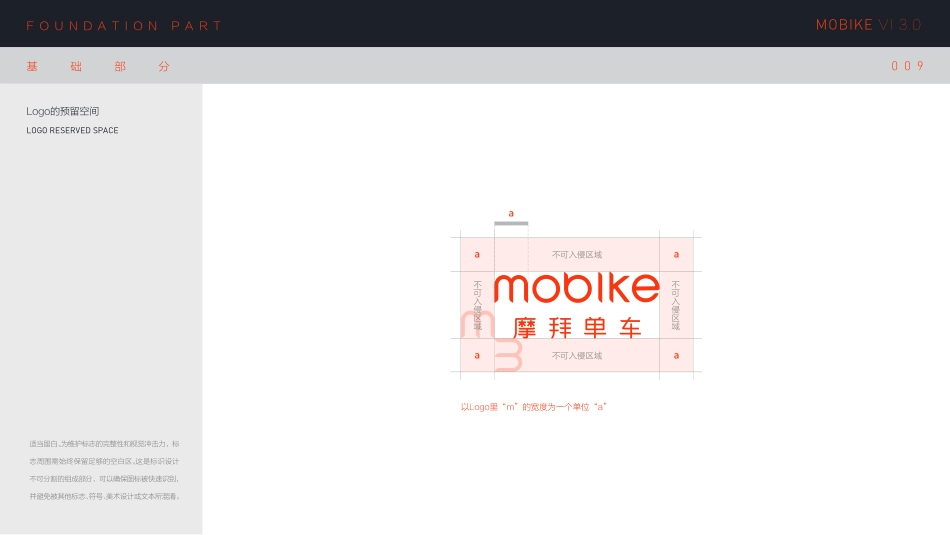Click the FOUNDATION PART header title

coord(125,25)
